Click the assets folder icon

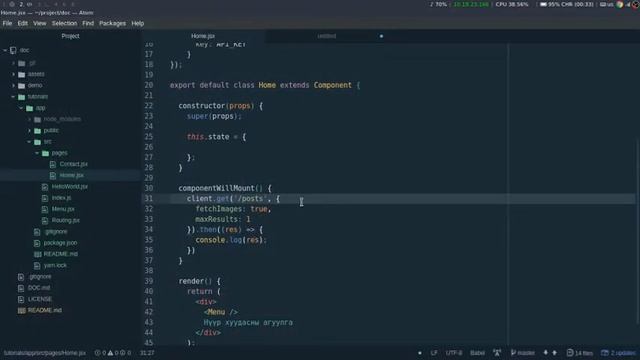tap(22, 74)
